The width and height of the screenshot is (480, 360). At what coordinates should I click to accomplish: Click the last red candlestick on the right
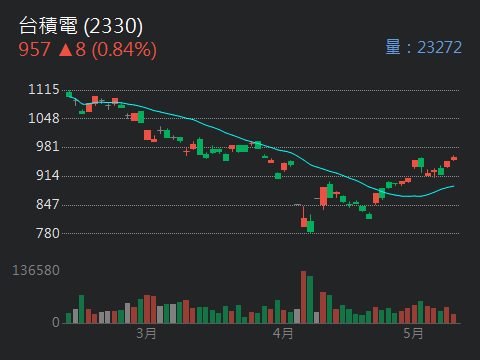coord(454,158)
